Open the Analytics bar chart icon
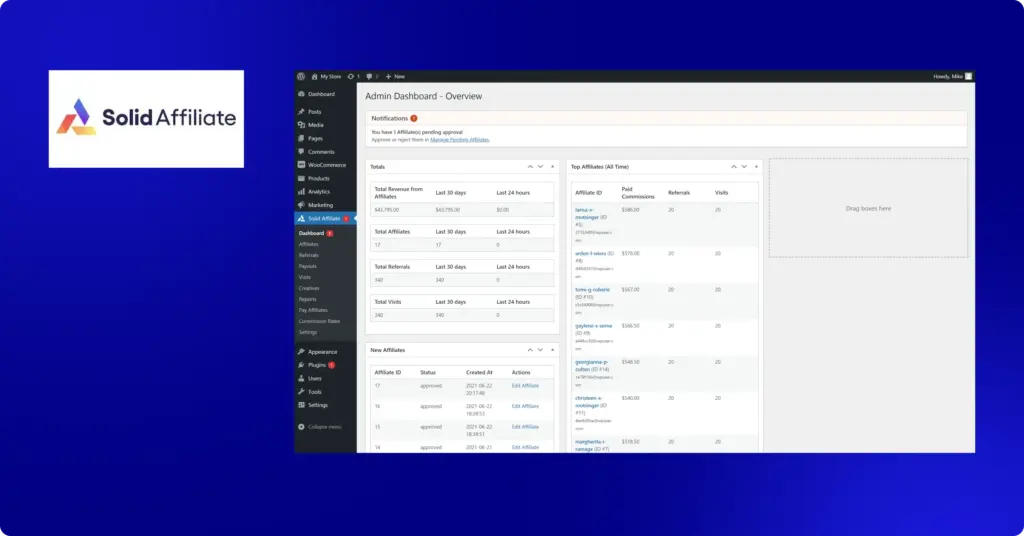 tap(301, 192)
